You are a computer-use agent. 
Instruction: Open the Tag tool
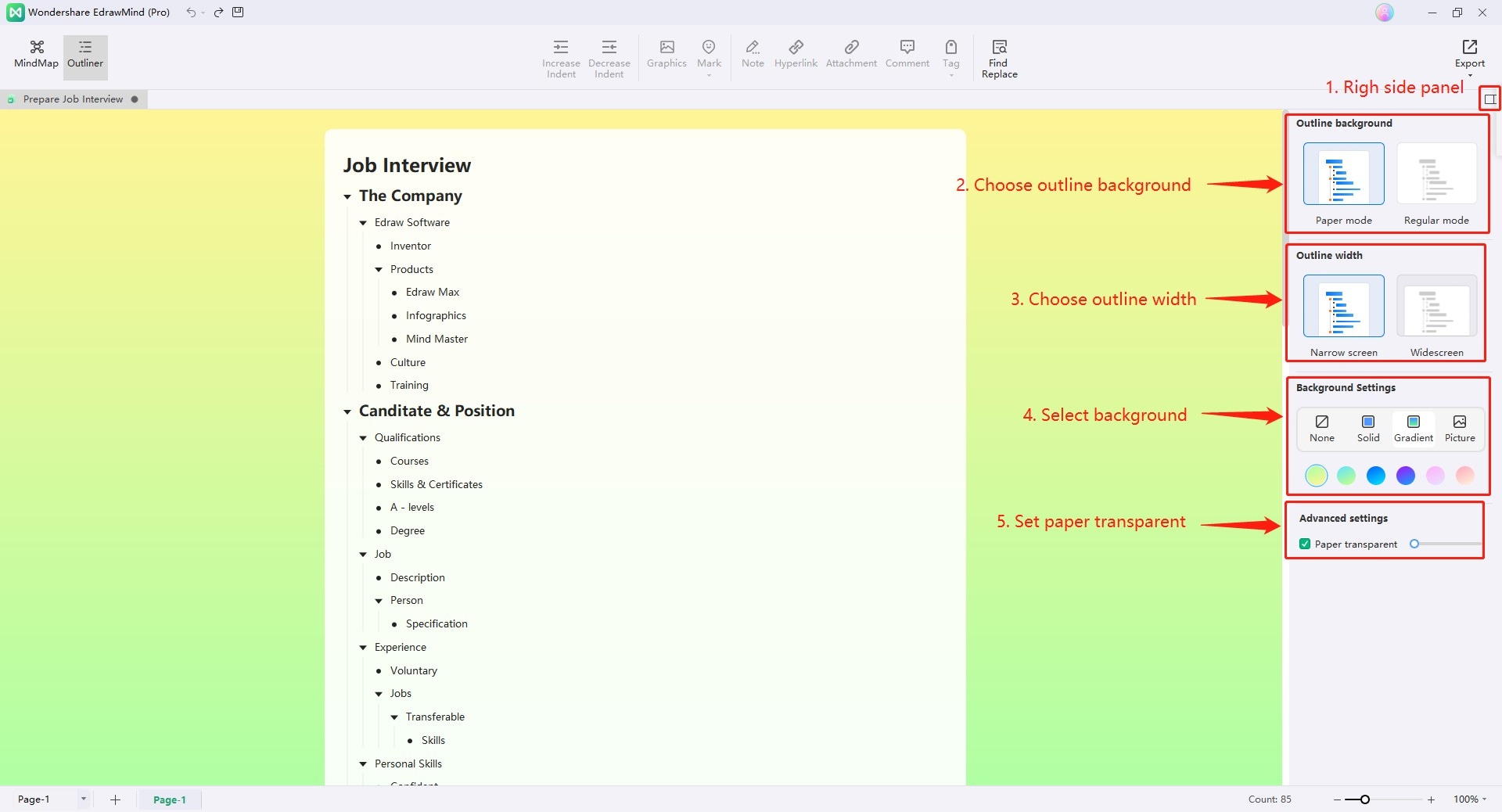click(x=950, y=58)
